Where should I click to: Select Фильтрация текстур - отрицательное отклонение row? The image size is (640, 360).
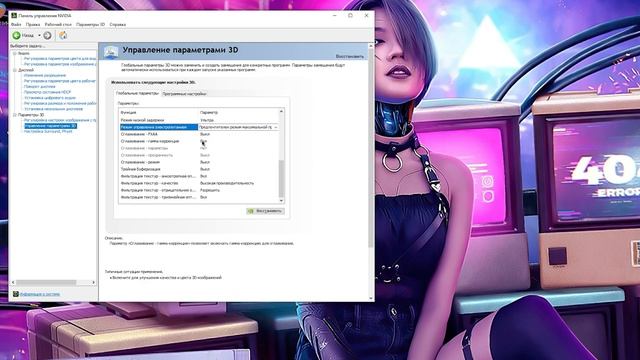(x=199, y=190)
